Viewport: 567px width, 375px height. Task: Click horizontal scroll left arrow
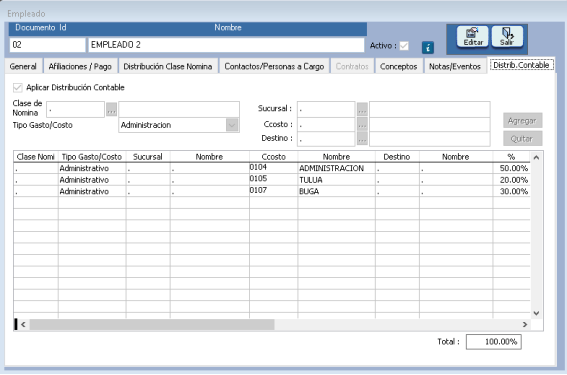[23, 324]
